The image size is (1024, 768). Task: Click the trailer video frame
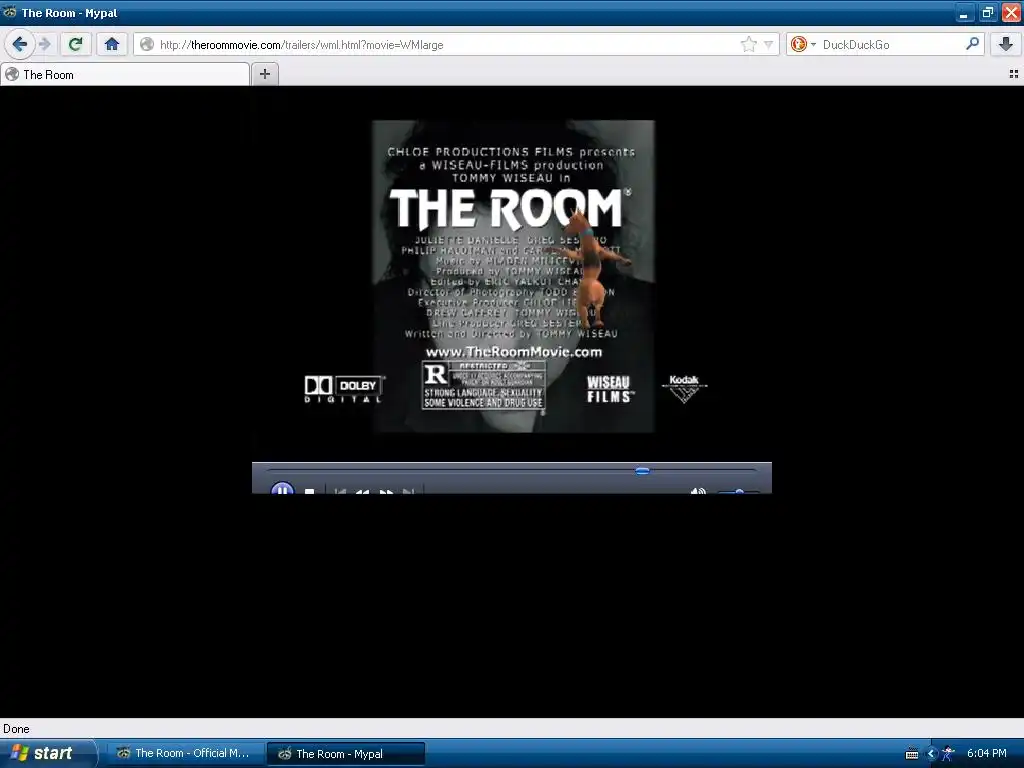513,276
